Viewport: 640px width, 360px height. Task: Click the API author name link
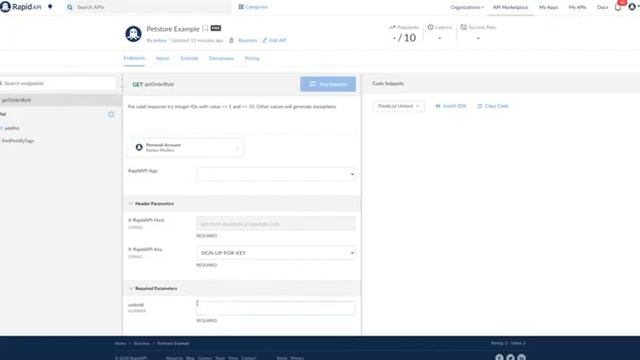tap(160, 40)
